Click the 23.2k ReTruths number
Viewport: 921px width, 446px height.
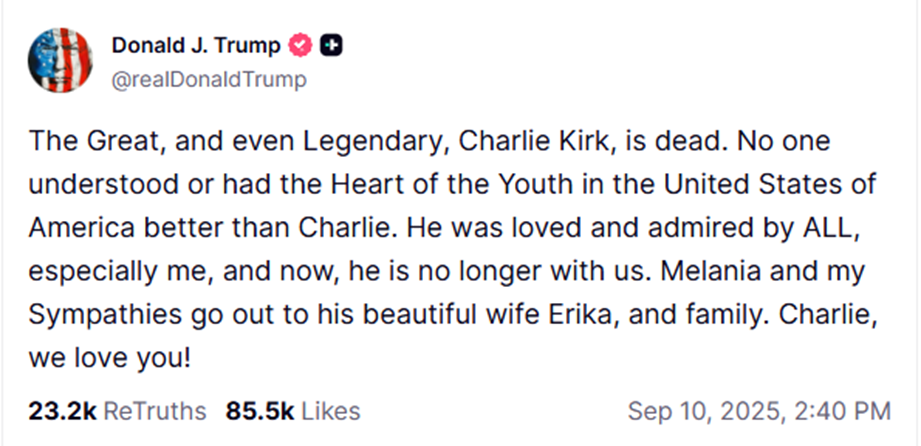[x=62, y=410]
